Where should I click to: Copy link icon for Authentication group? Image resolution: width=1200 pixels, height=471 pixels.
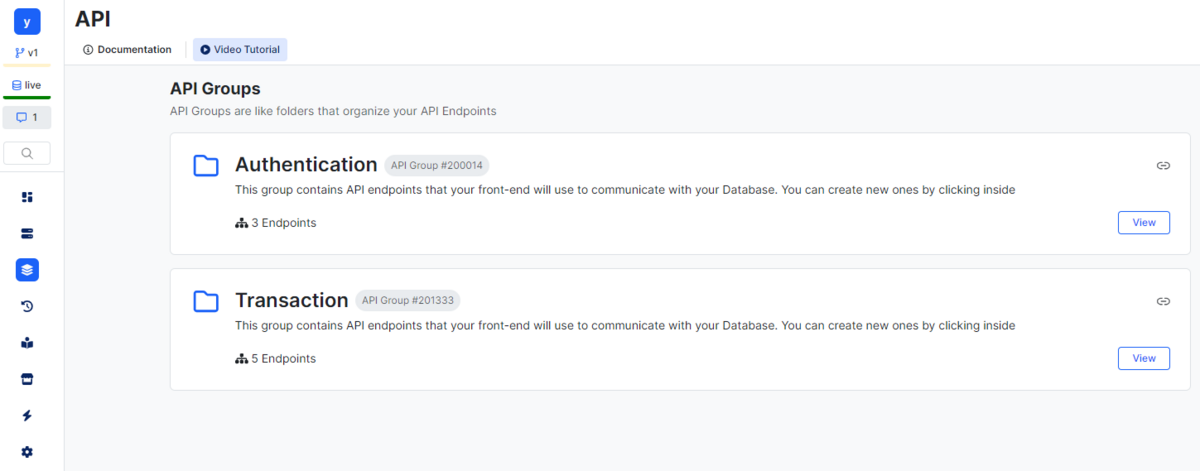coord(1163,165)
